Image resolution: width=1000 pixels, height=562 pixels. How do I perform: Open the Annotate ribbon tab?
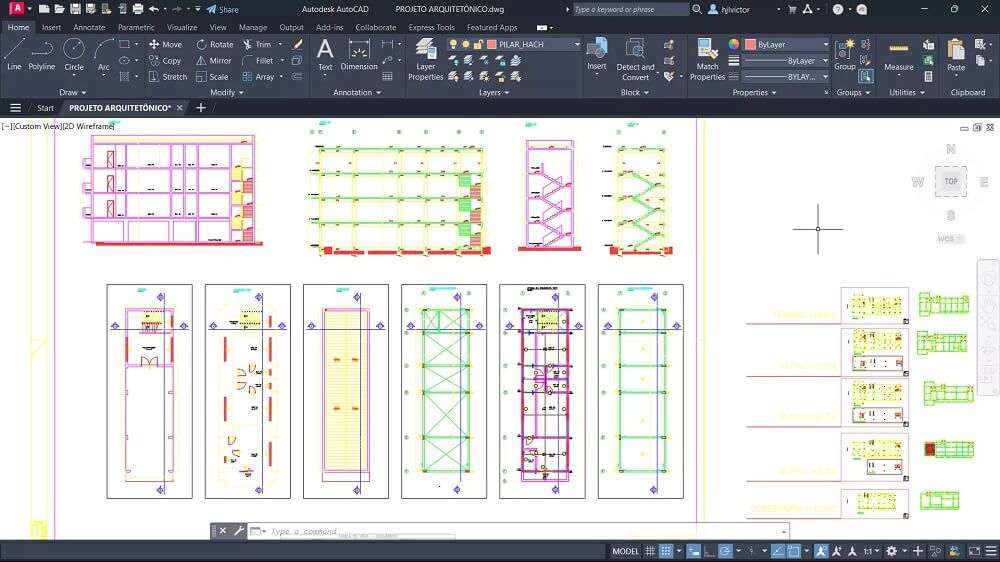pyautogui.click(x=89, y=27)
